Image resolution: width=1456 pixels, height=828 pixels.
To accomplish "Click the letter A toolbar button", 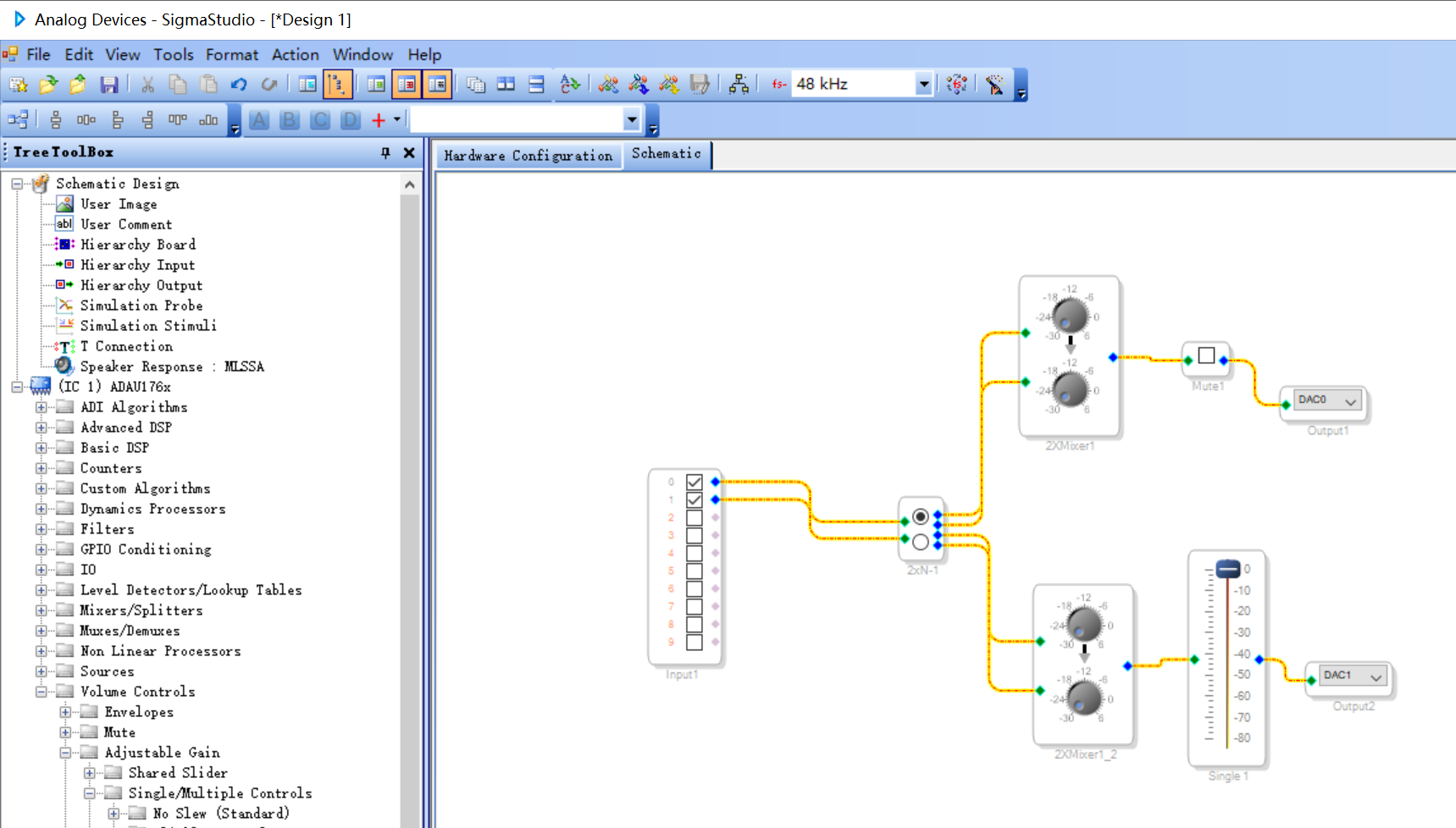I will click(259, 120).
